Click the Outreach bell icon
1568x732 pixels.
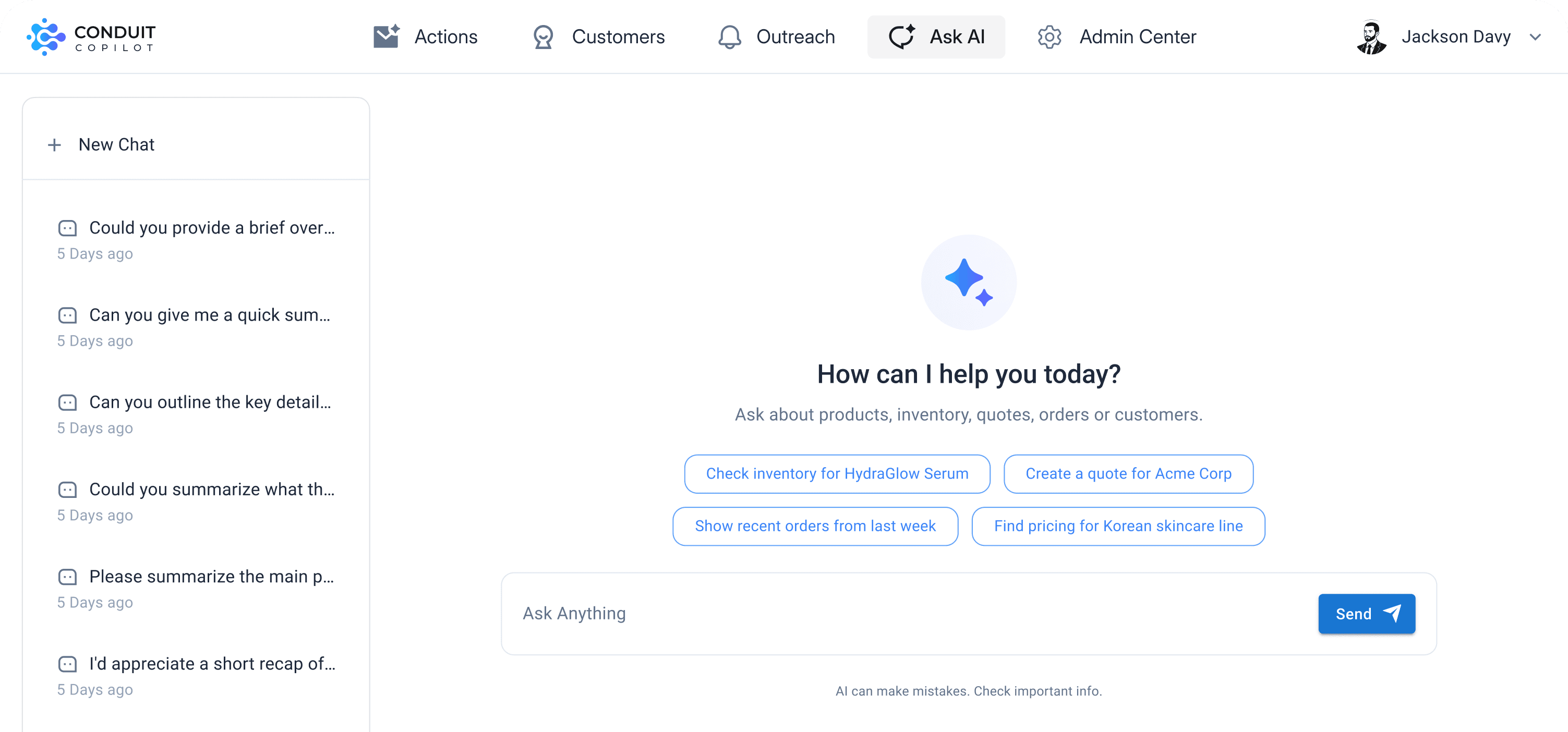(729, 37)
